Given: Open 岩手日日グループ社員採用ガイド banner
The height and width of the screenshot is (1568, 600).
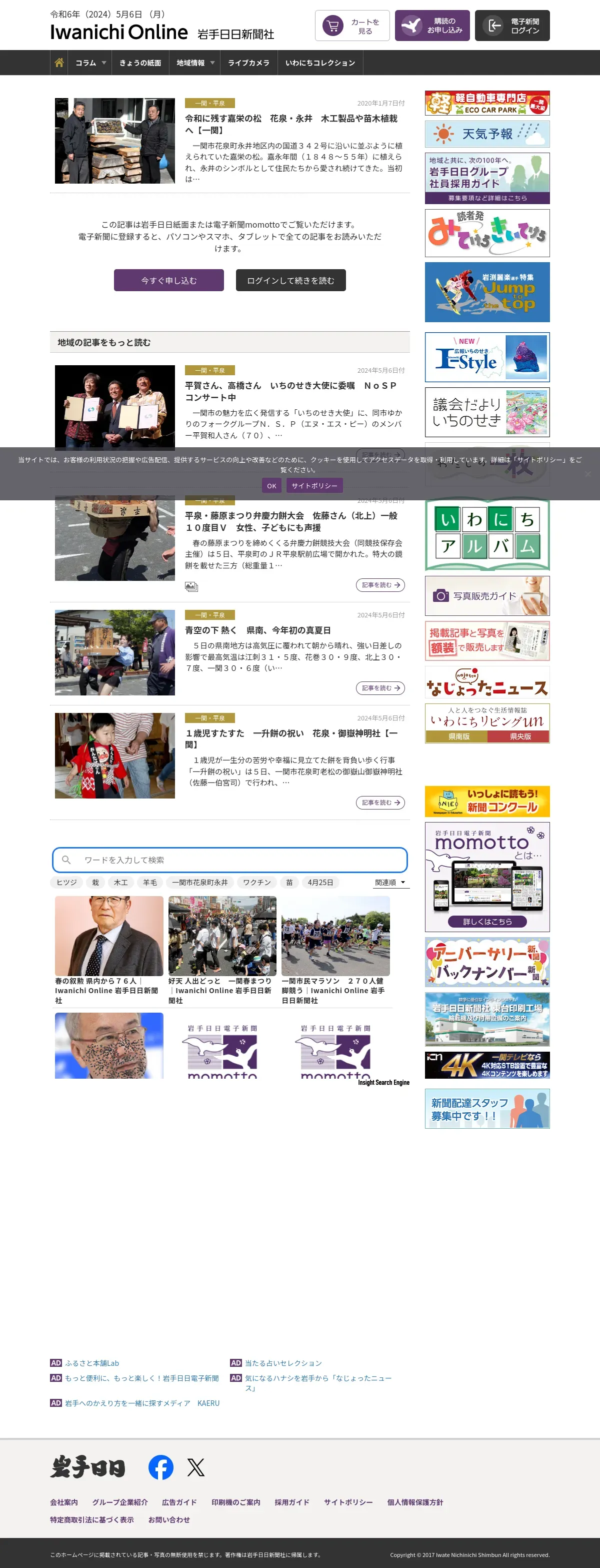Looking at the screenshot, I should coord(487,178).
